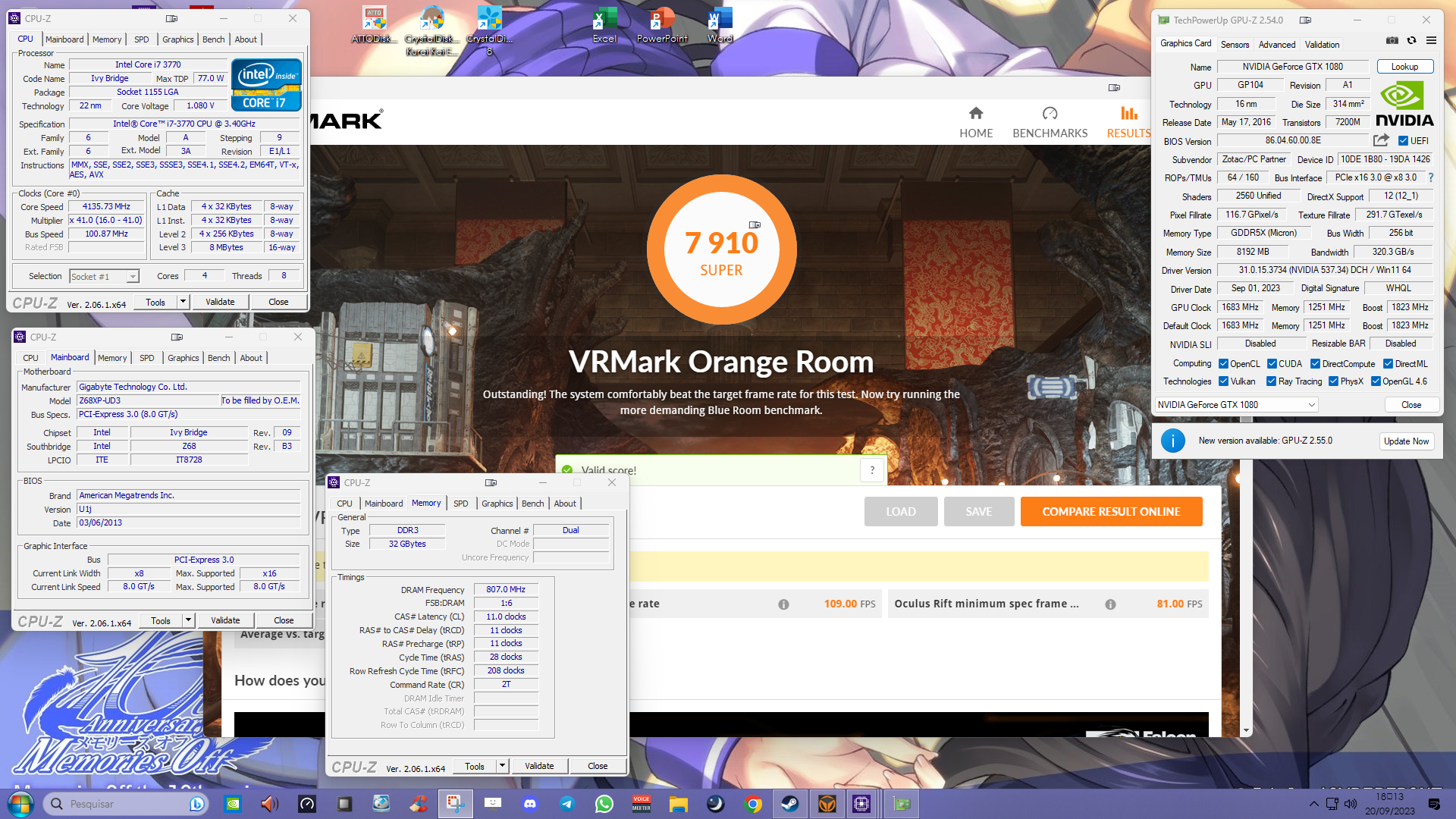Image resolution: width=1456 pixels, height=819 pixels.
Task: Click the NVIDIA logo in GPU-Z
Action: coord(1404,104)
